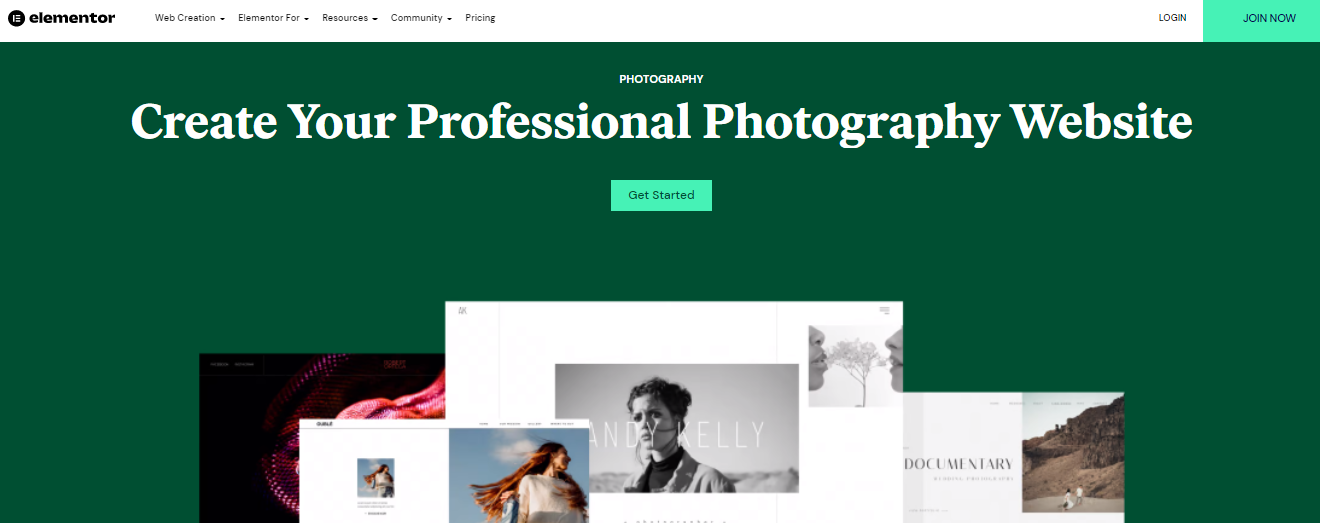Open the Andy Kelly portrait template preview

click(x=676, y=428)
